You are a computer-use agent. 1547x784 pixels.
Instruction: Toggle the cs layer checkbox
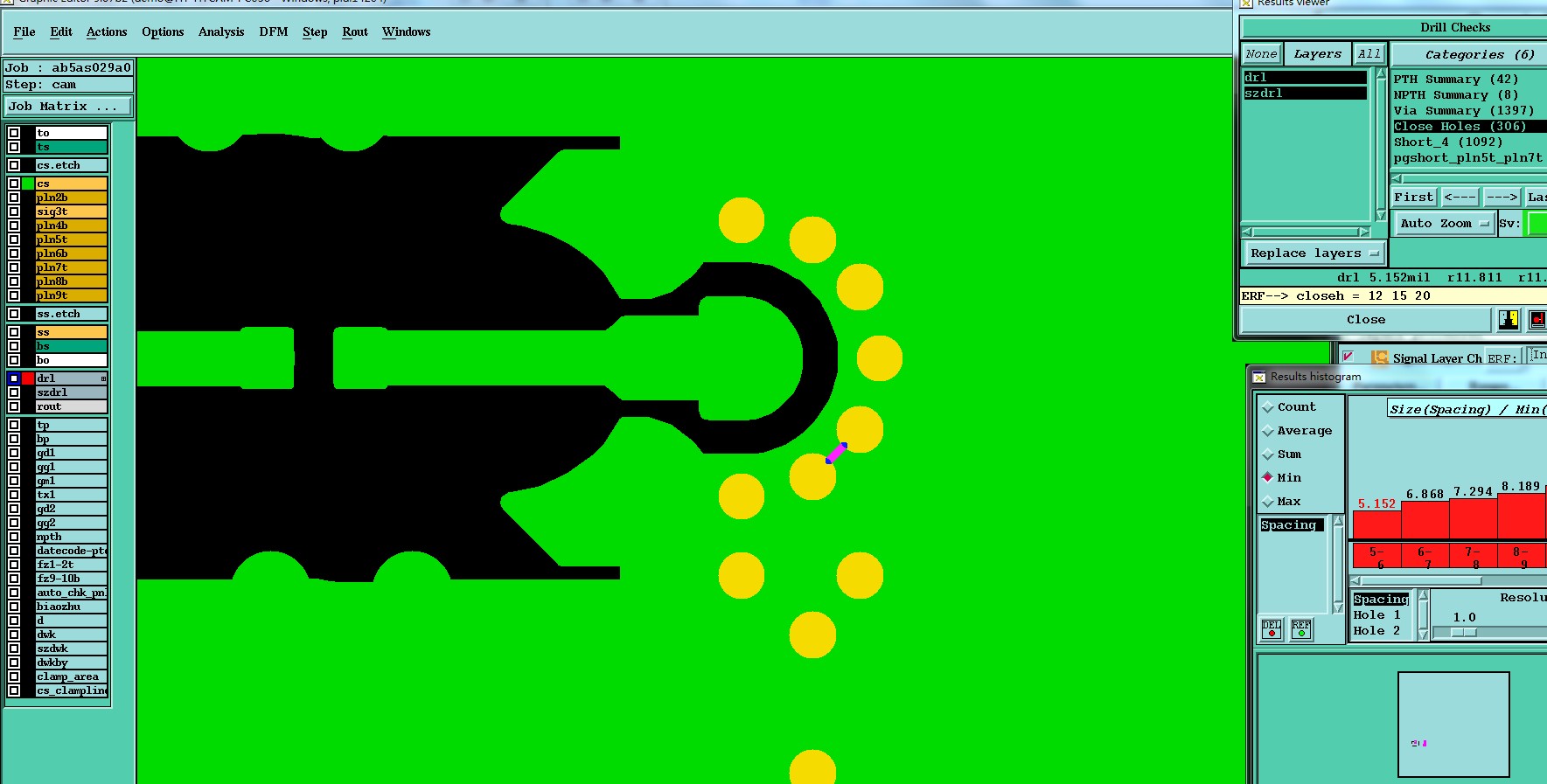click(x=14, y=184)
